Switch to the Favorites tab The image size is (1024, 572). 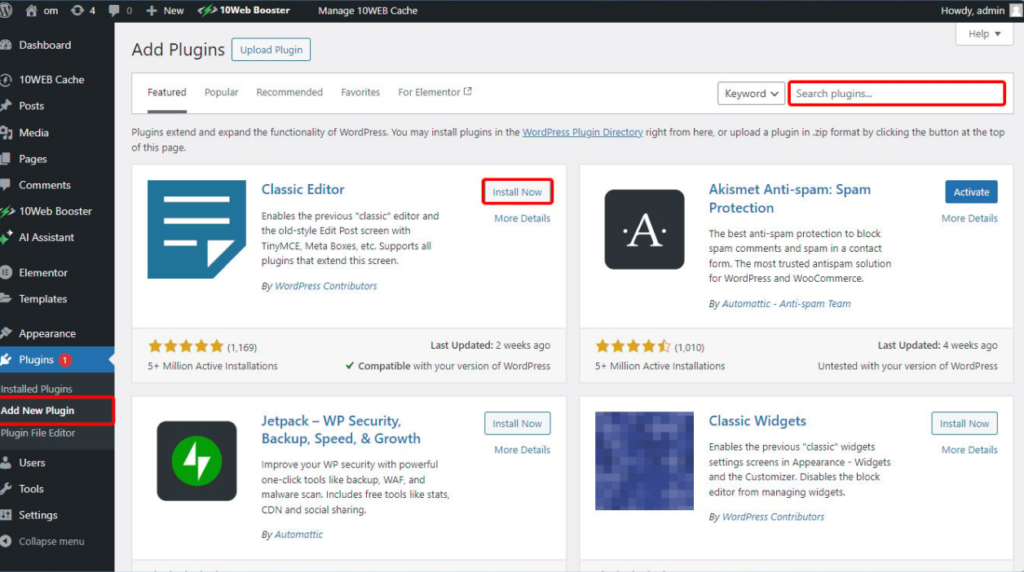tap(360, 92)
